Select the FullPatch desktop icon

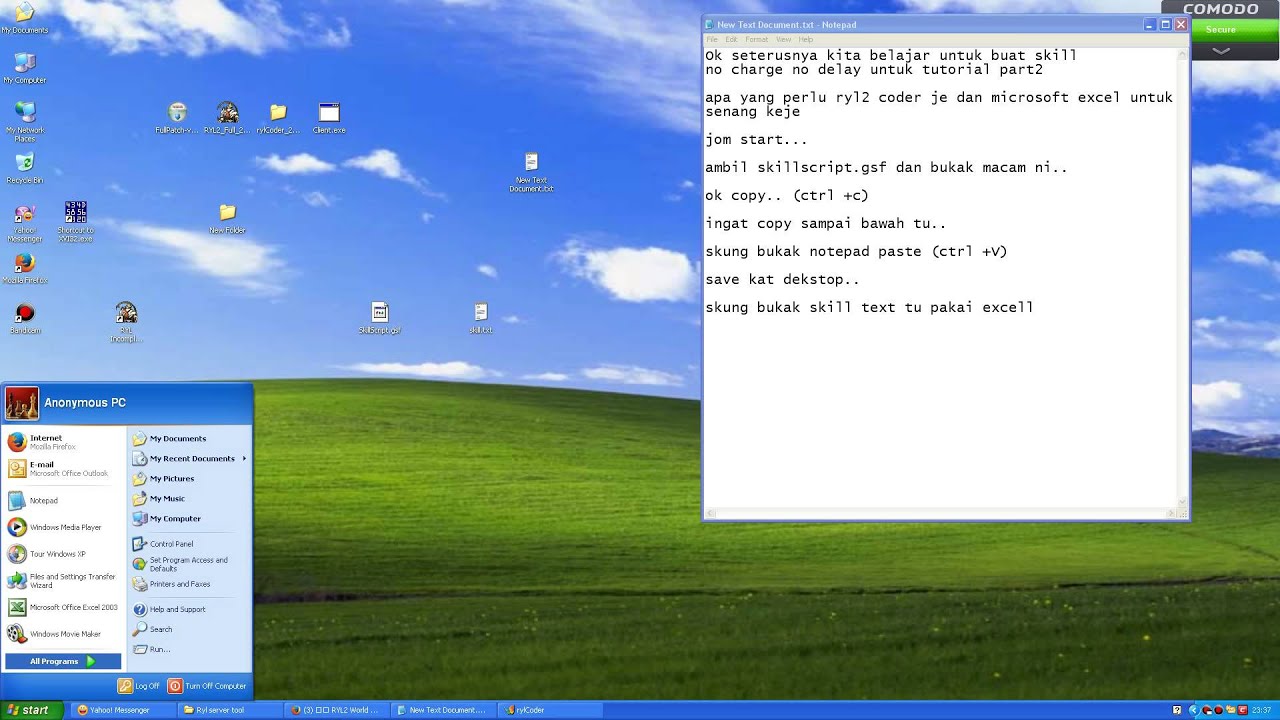click(177, 118)
